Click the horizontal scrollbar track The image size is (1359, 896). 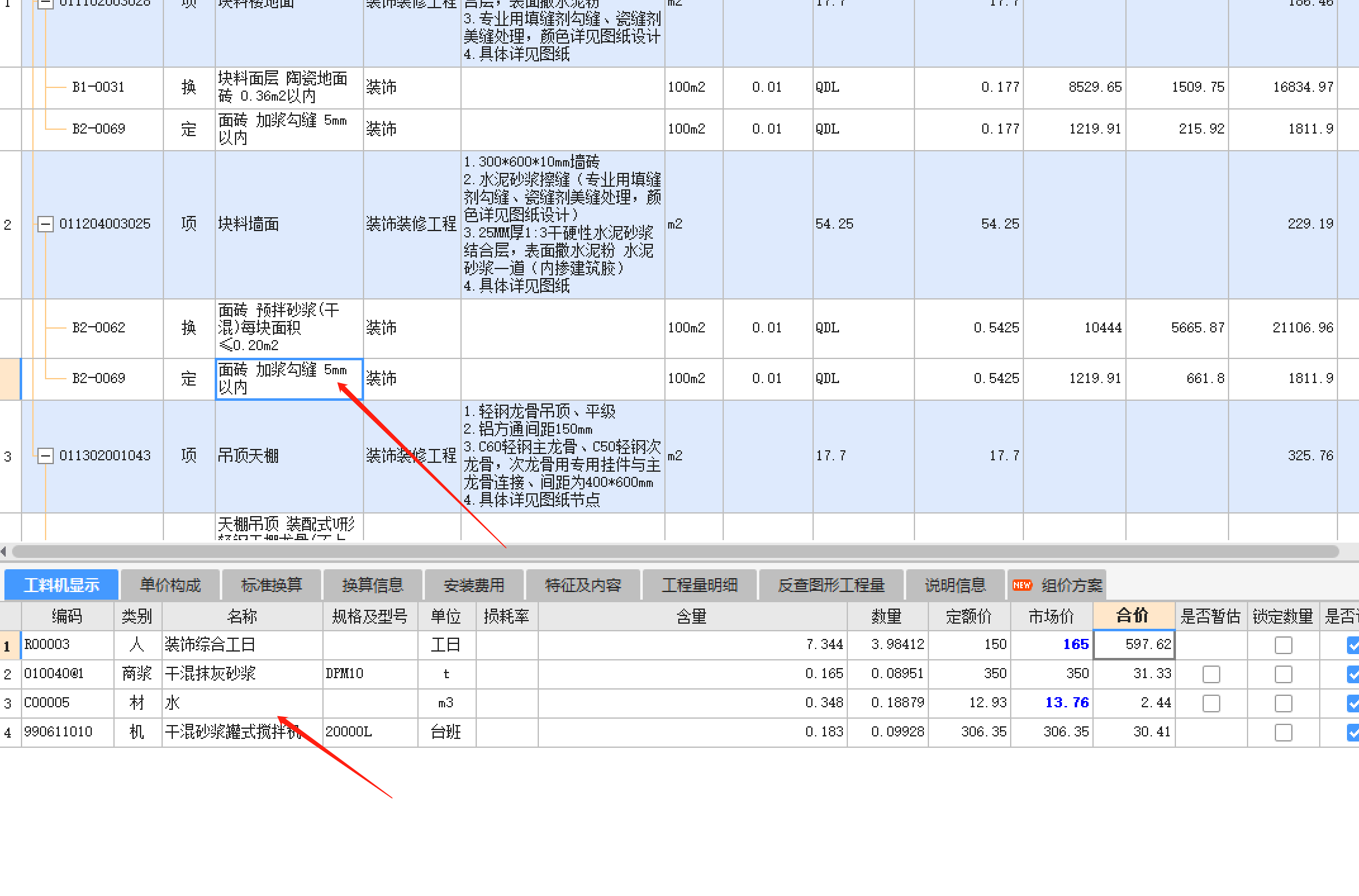click(x=675, y=552)
